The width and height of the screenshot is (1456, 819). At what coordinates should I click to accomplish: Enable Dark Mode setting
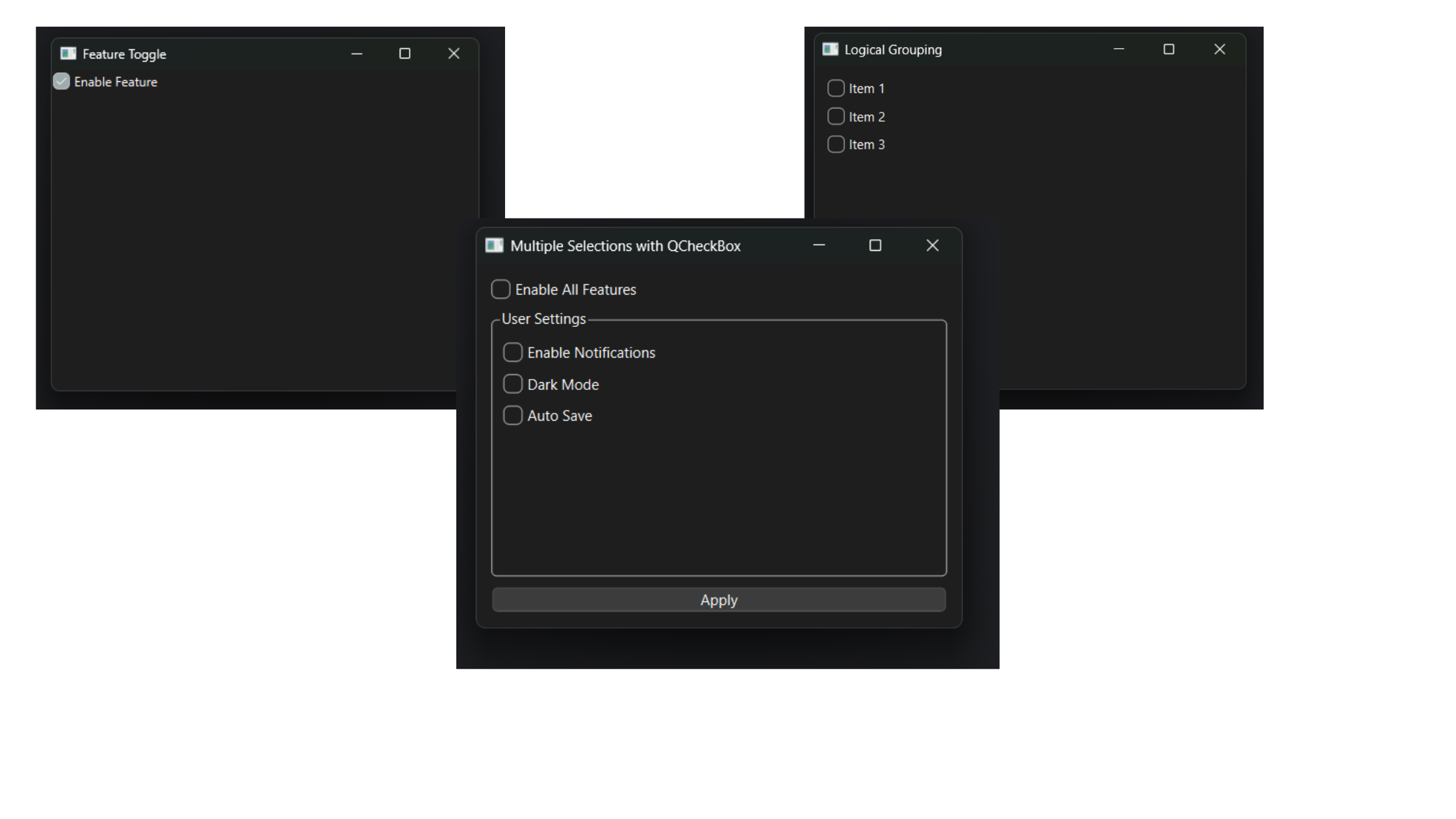click(x=513, y=383)
